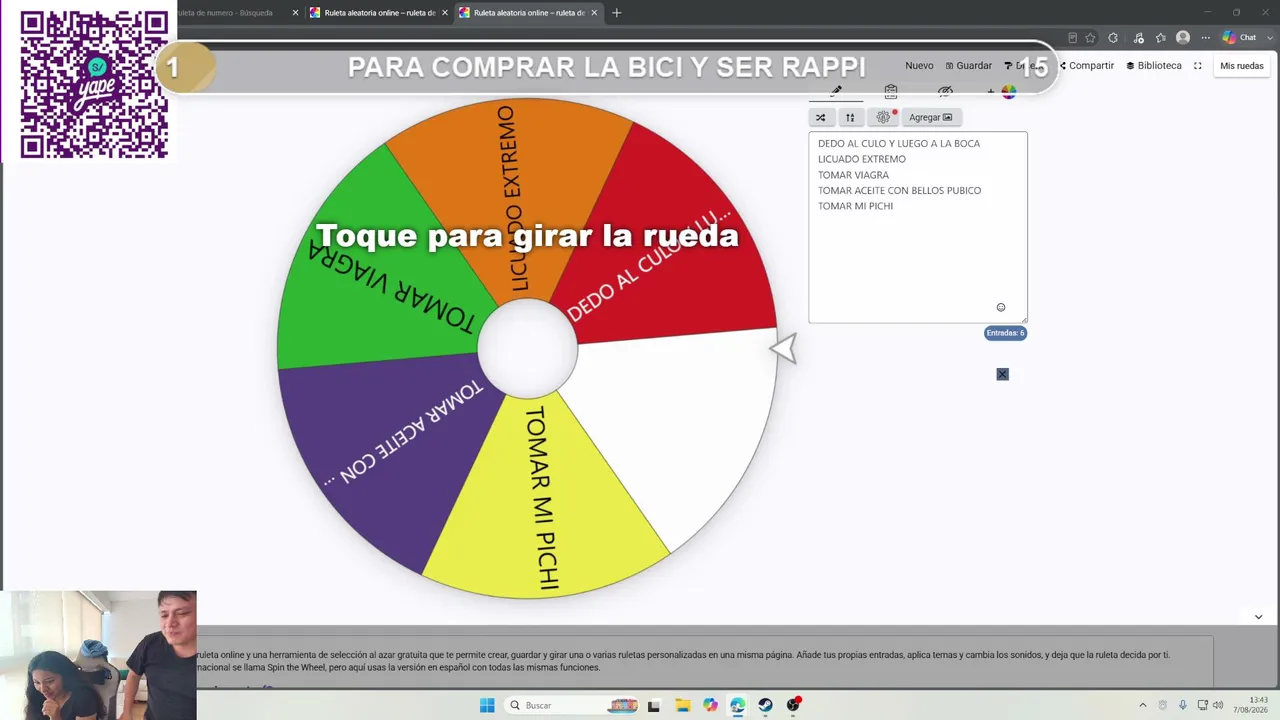Close the Búsqueda browser tab
Screen dimensions: 1280x720
(x=295, y=13)
